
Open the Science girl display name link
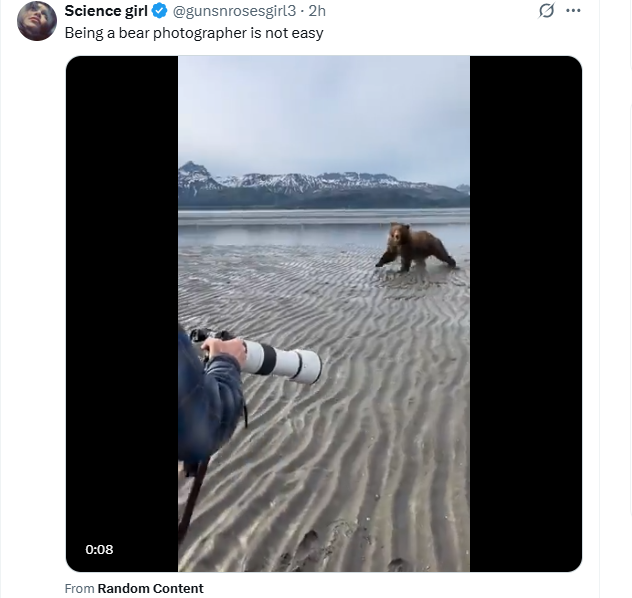106,11
